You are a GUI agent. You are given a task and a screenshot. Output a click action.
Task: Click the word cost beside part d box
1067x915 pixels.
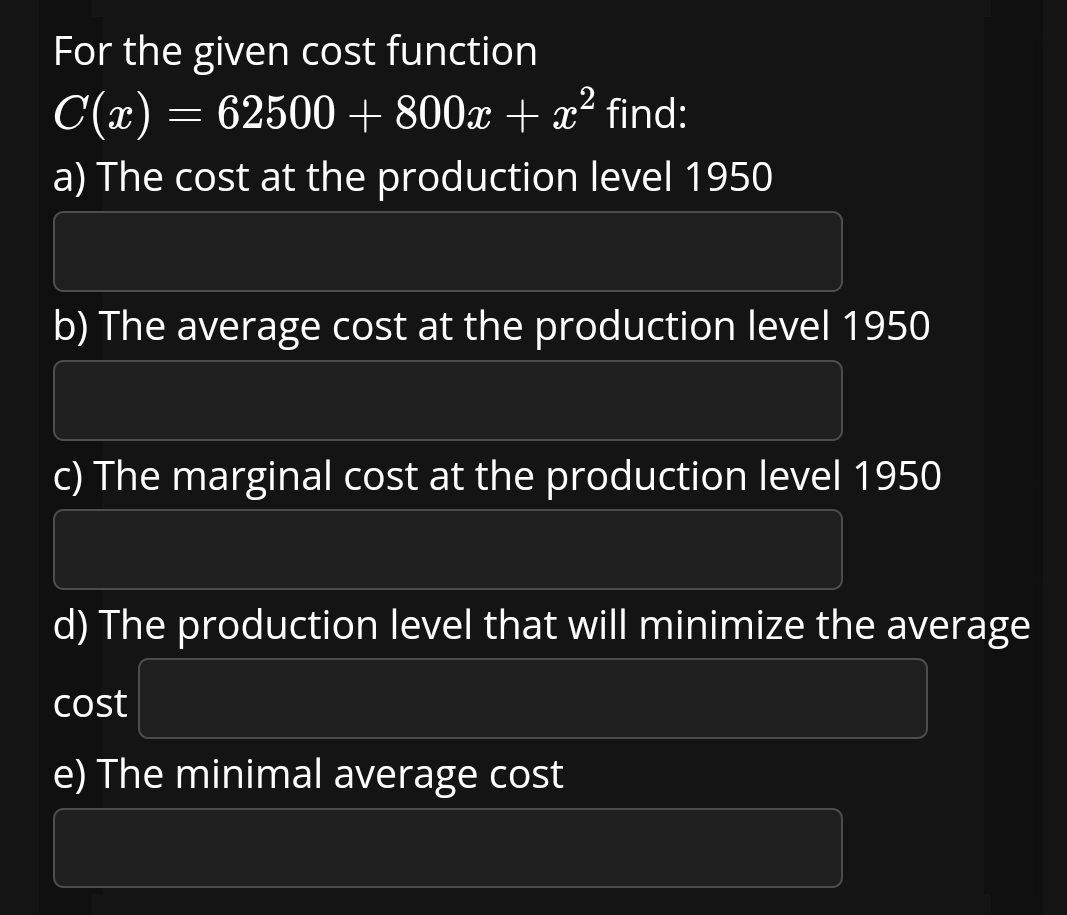tap(89, 703)
